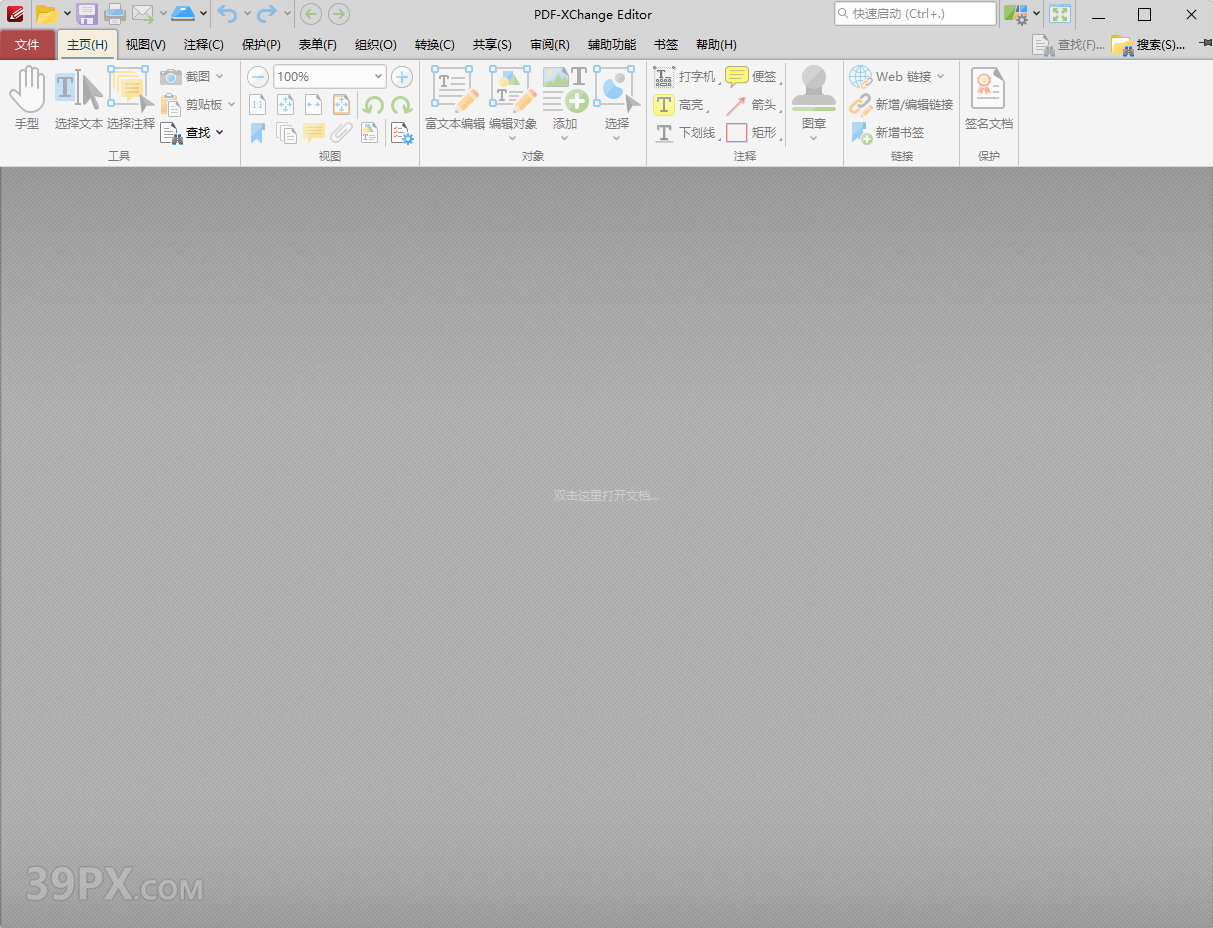Add a new bookmark (新增书签)
This screenshot has height=928, width=1213.
coord(887,133)
